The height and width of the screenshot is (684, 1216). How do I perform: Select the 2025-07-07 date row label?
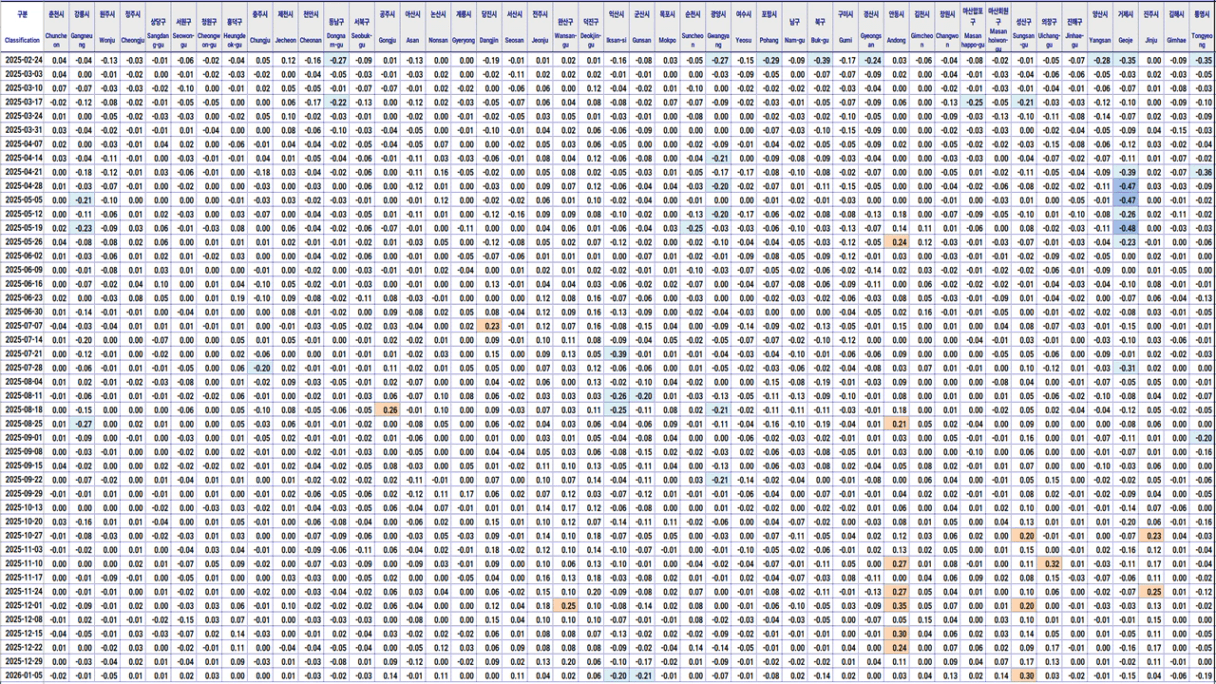tap(22, 326)
